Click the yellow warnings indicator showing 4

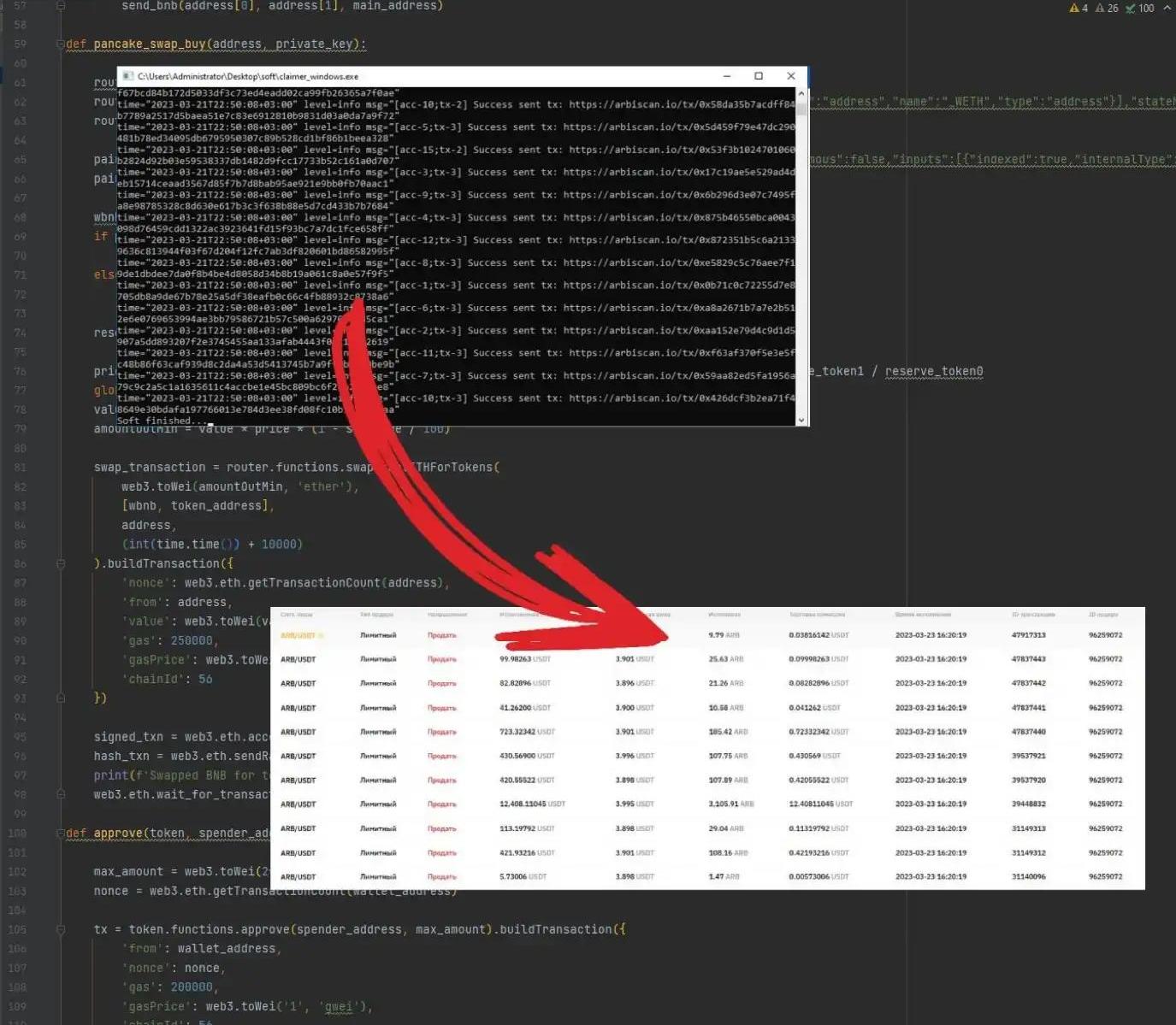click(1078, 8)
